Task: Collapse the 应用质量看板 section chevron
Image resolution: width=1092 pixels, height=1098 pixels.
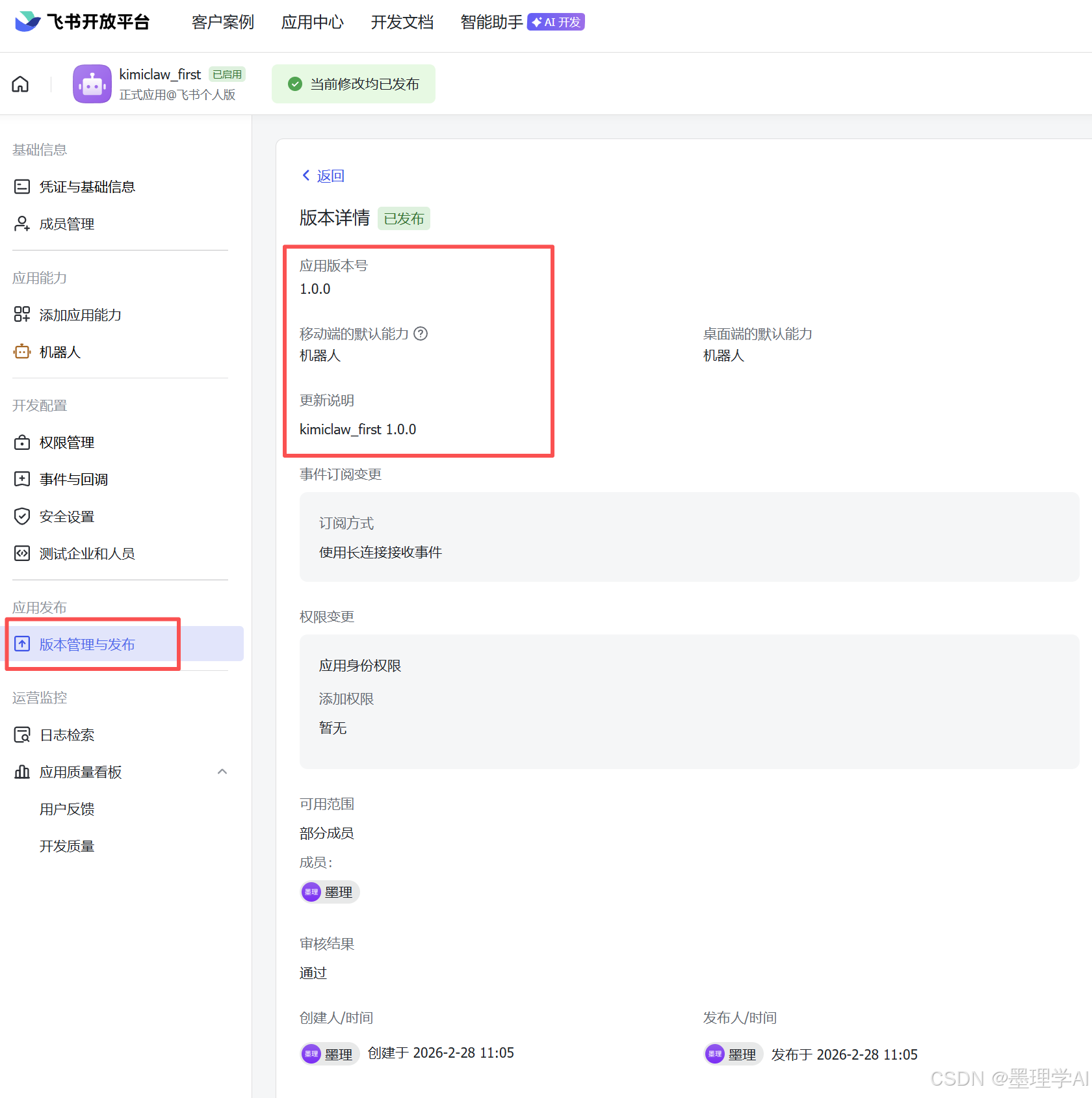Action: point(222,772)
